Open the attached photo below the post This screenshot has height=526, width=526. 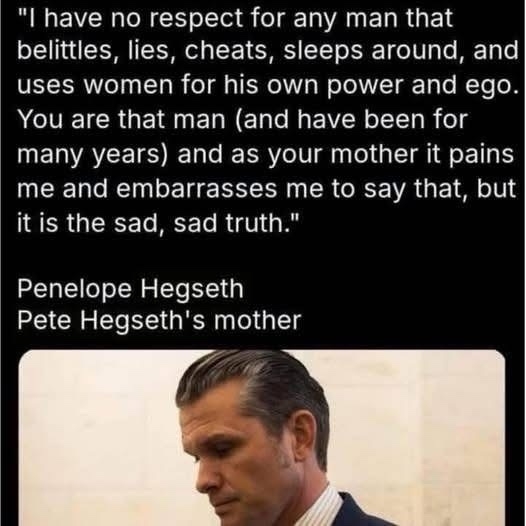tap(262, 437)
